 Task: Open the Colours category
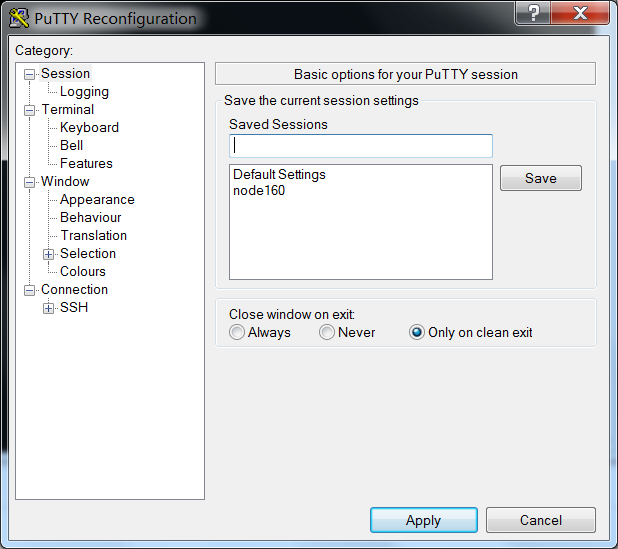click(83, 271)
